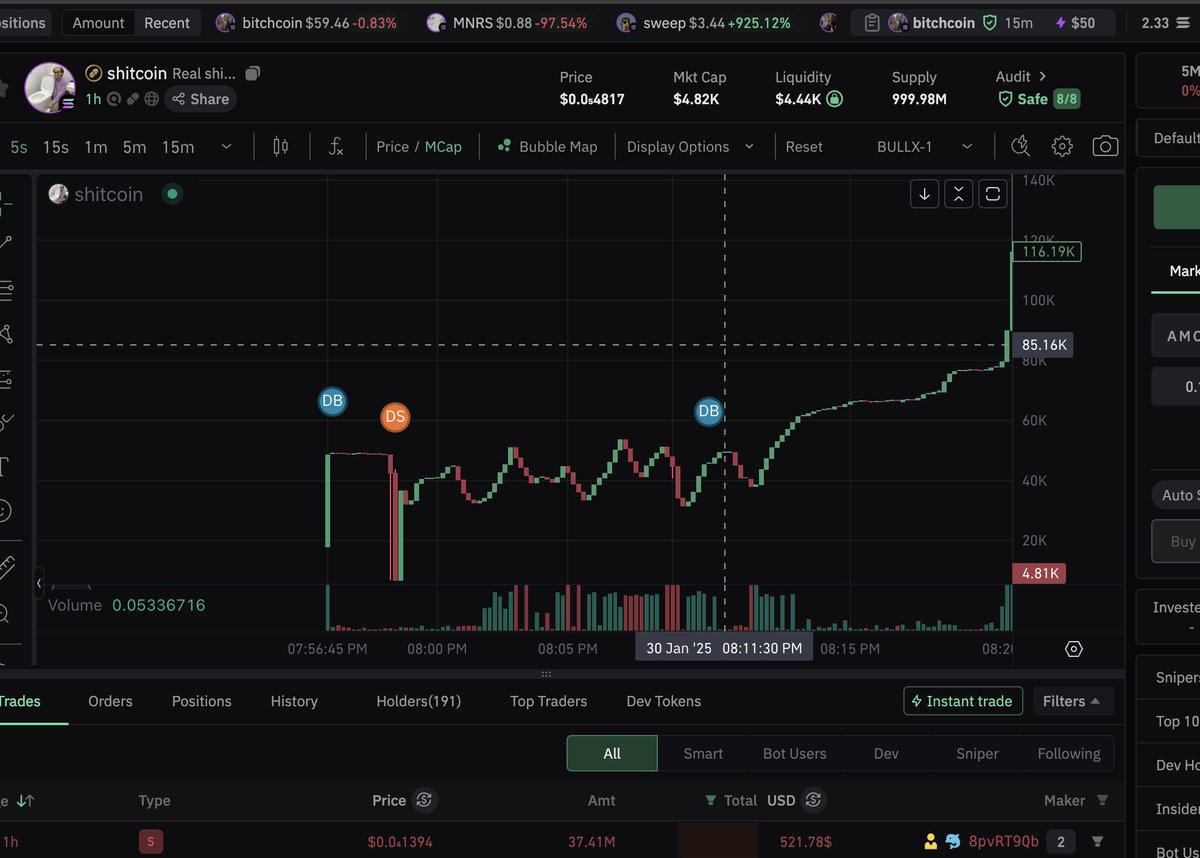
Task: Filter the Maker column funnel icon
Action: 1102,800
